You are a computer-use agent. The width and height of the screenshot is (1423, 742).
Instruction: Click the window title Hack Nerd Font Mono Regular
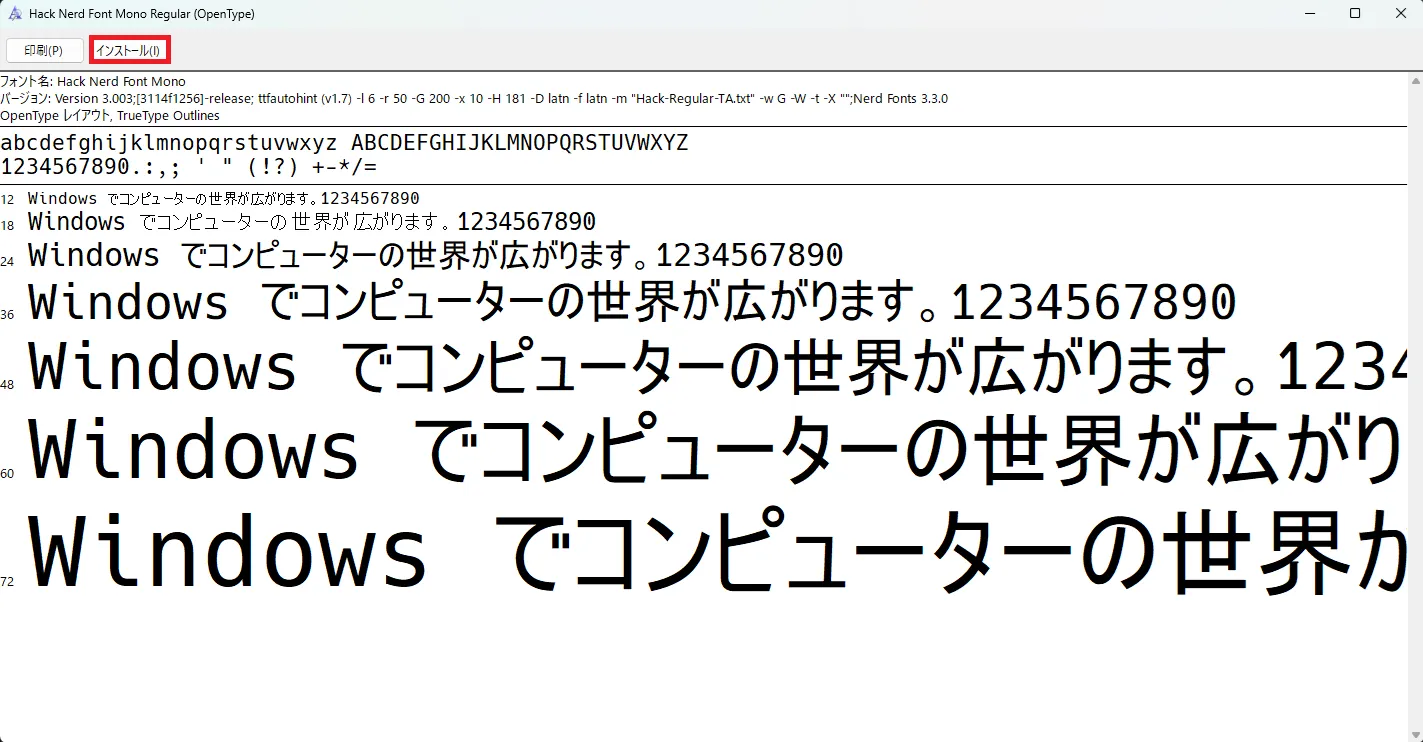[142, 14]
